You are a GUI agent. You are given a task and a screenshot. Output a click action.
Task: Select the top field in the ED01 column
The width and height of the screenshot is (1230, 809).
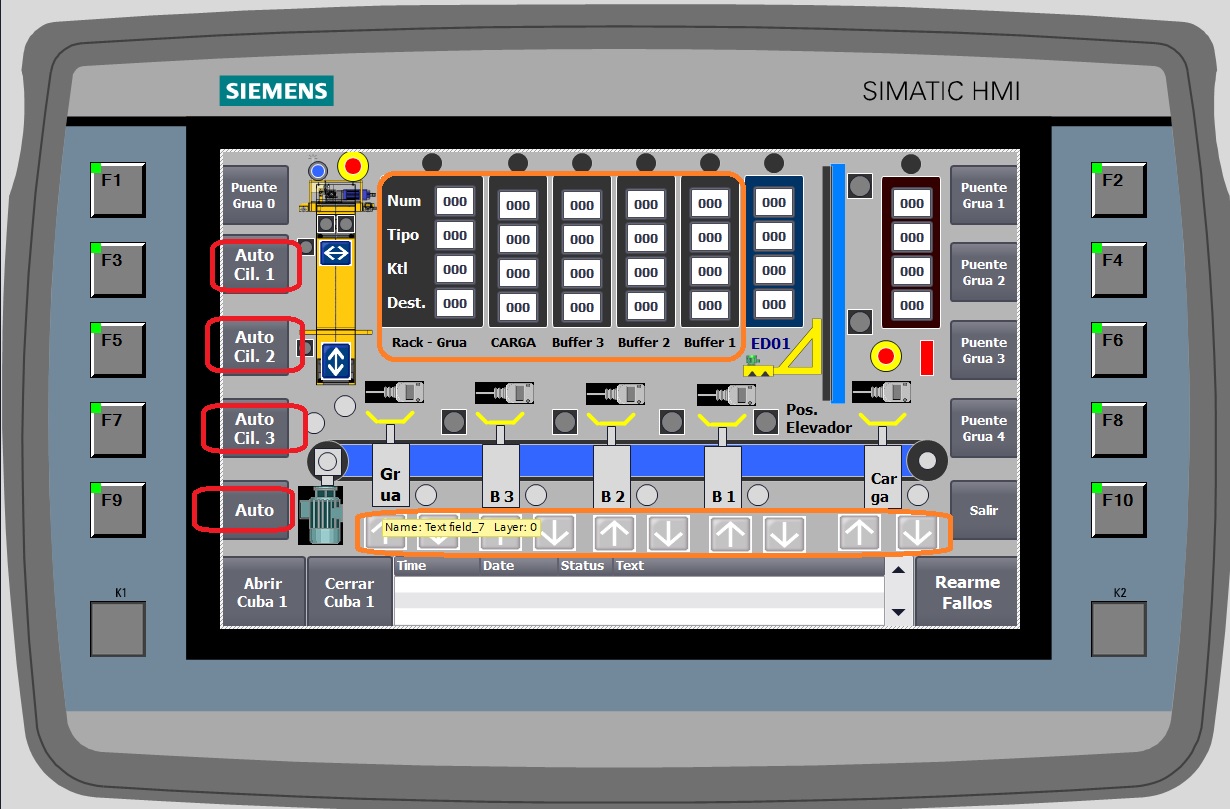click(x=774, y=202)
